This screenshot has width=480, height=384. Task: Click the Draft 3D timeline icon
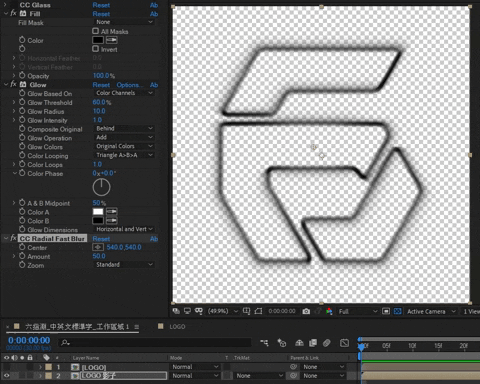(282, 343)
